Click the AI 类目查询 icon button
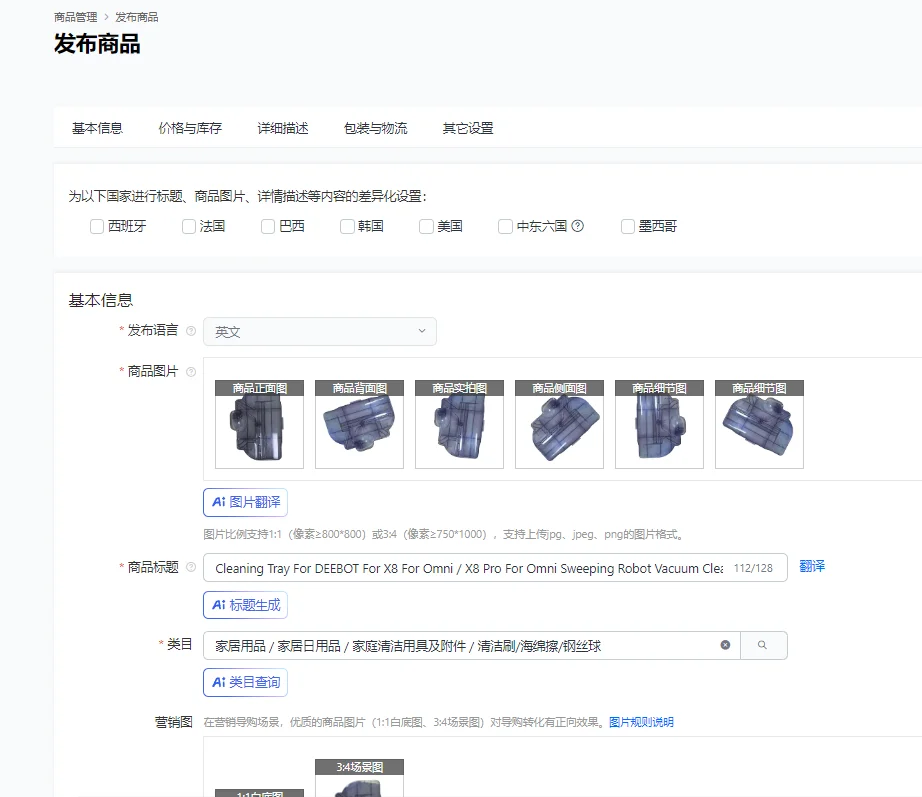 click(245, 682)
